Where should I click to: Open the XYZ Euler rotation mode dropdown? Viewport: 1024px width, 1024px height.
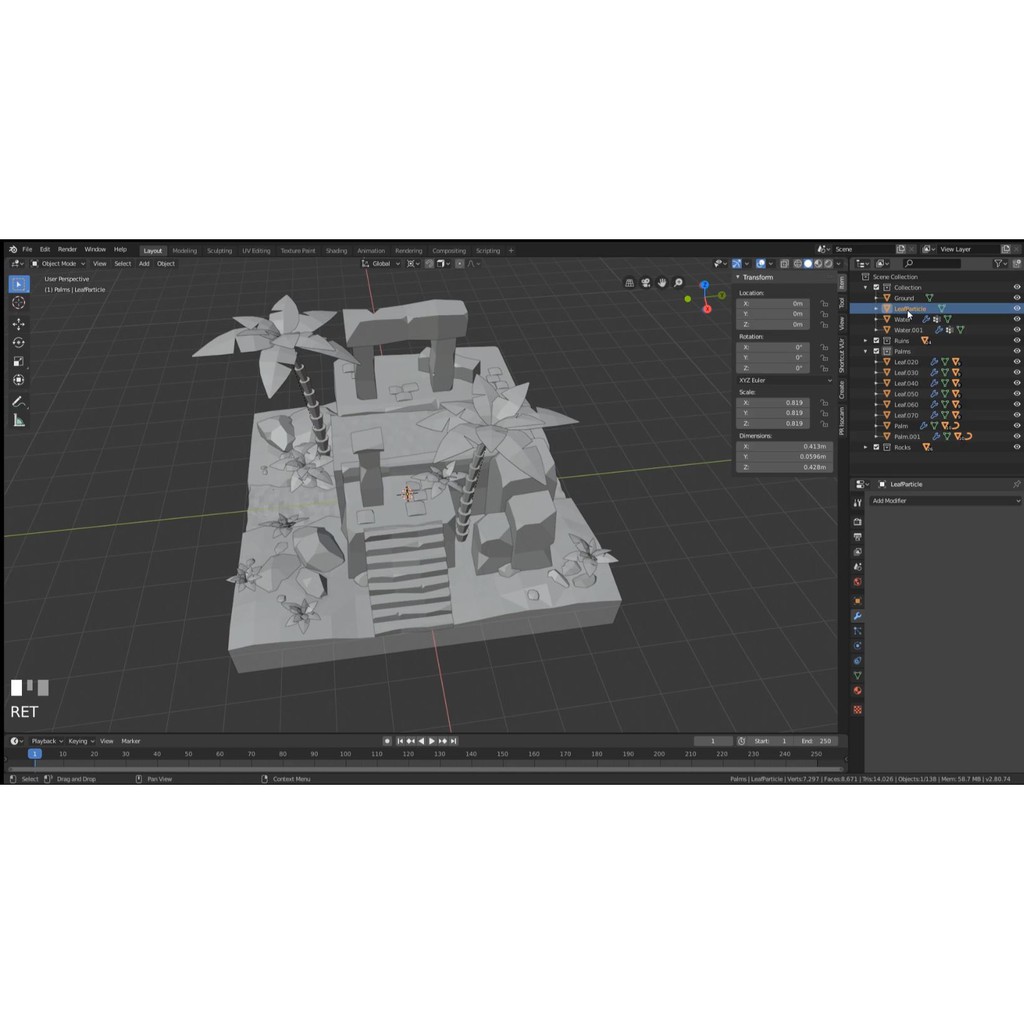(x=785, y=380)
